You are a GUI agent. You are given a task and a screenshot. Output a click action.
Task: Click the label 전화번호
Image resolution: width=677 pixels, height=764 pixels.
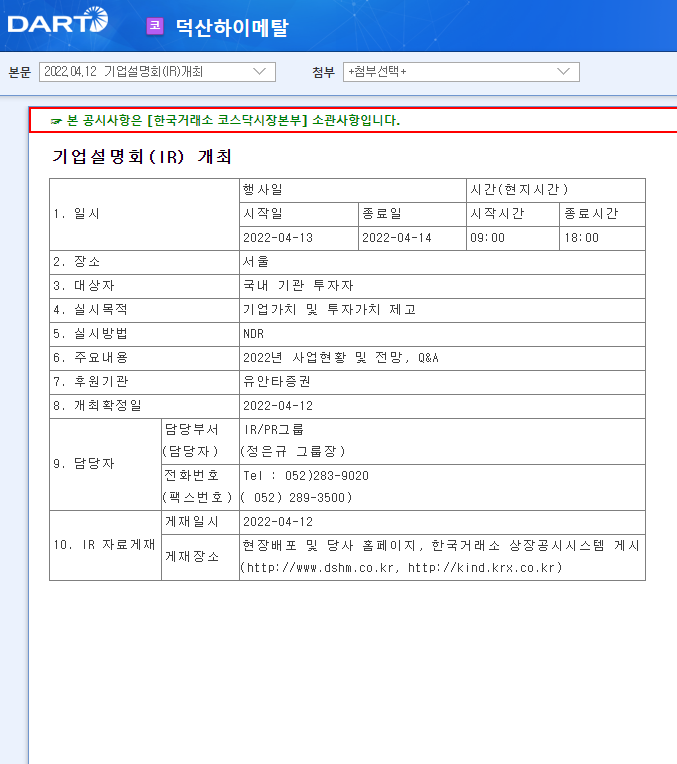click(192, 476)
